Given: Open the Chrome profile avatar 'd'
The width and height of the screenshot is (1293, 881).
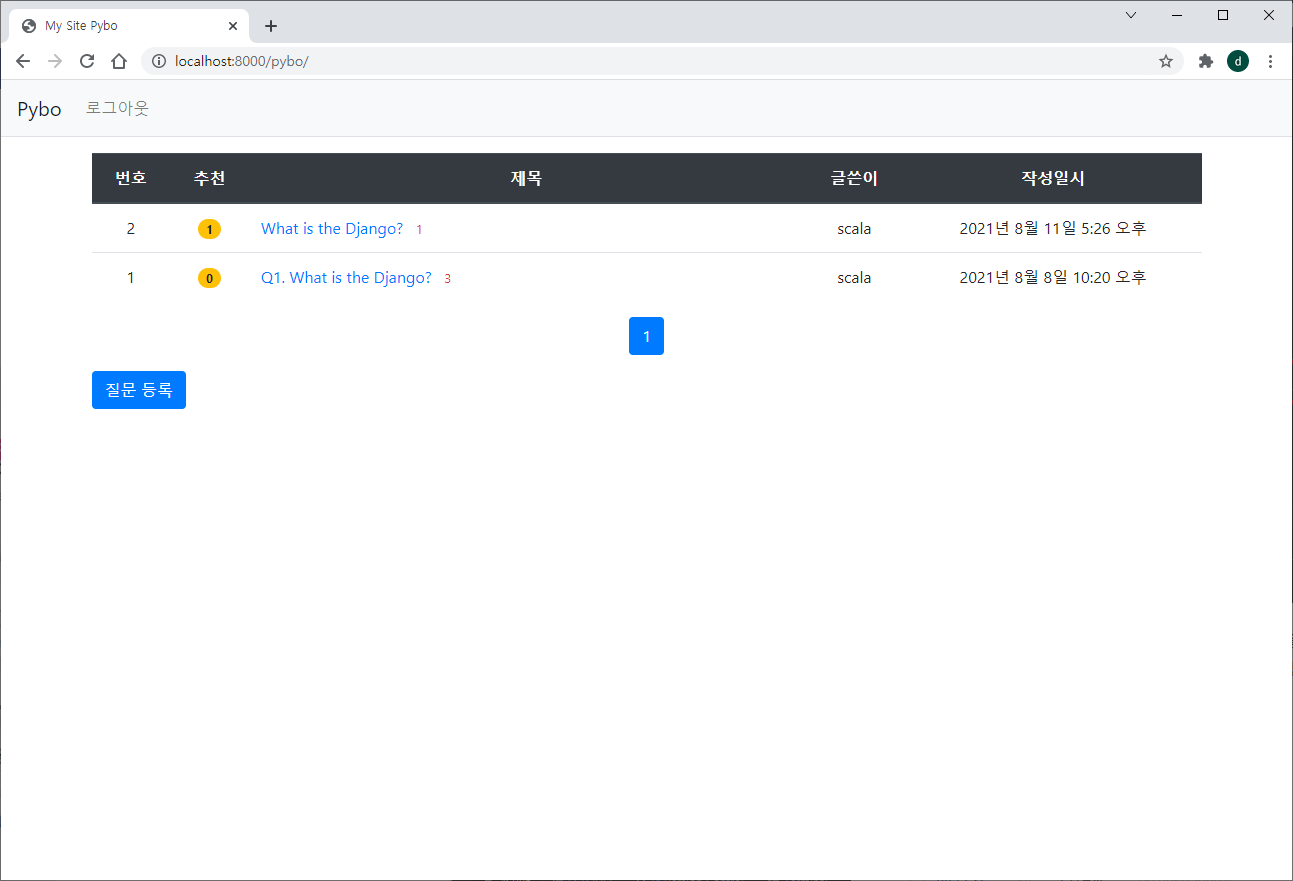Looking at the screenshot, I should point(1238,61).
